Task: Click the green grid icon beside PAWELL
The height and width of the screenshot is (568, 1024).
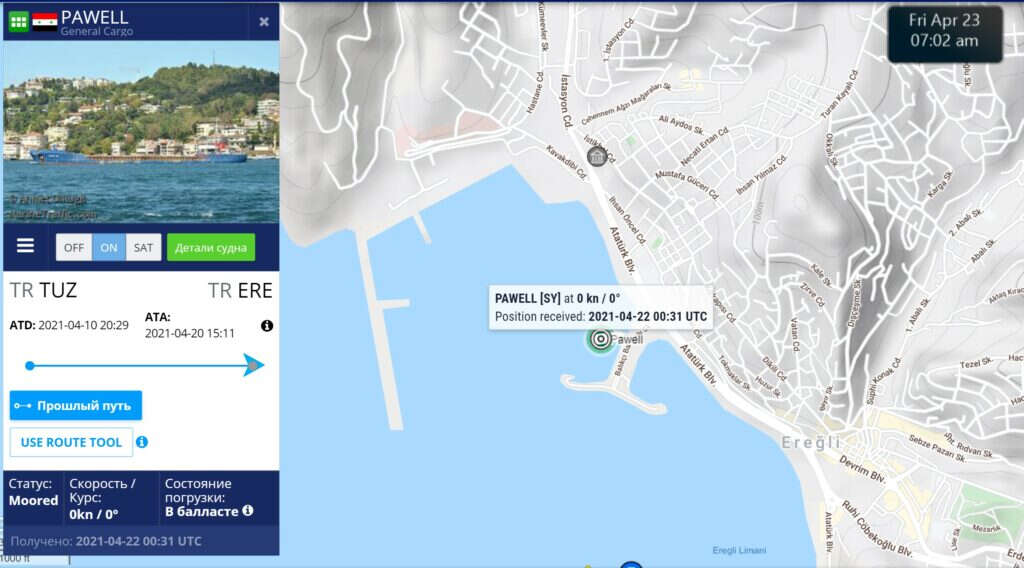Action: [x=18, y=22]
